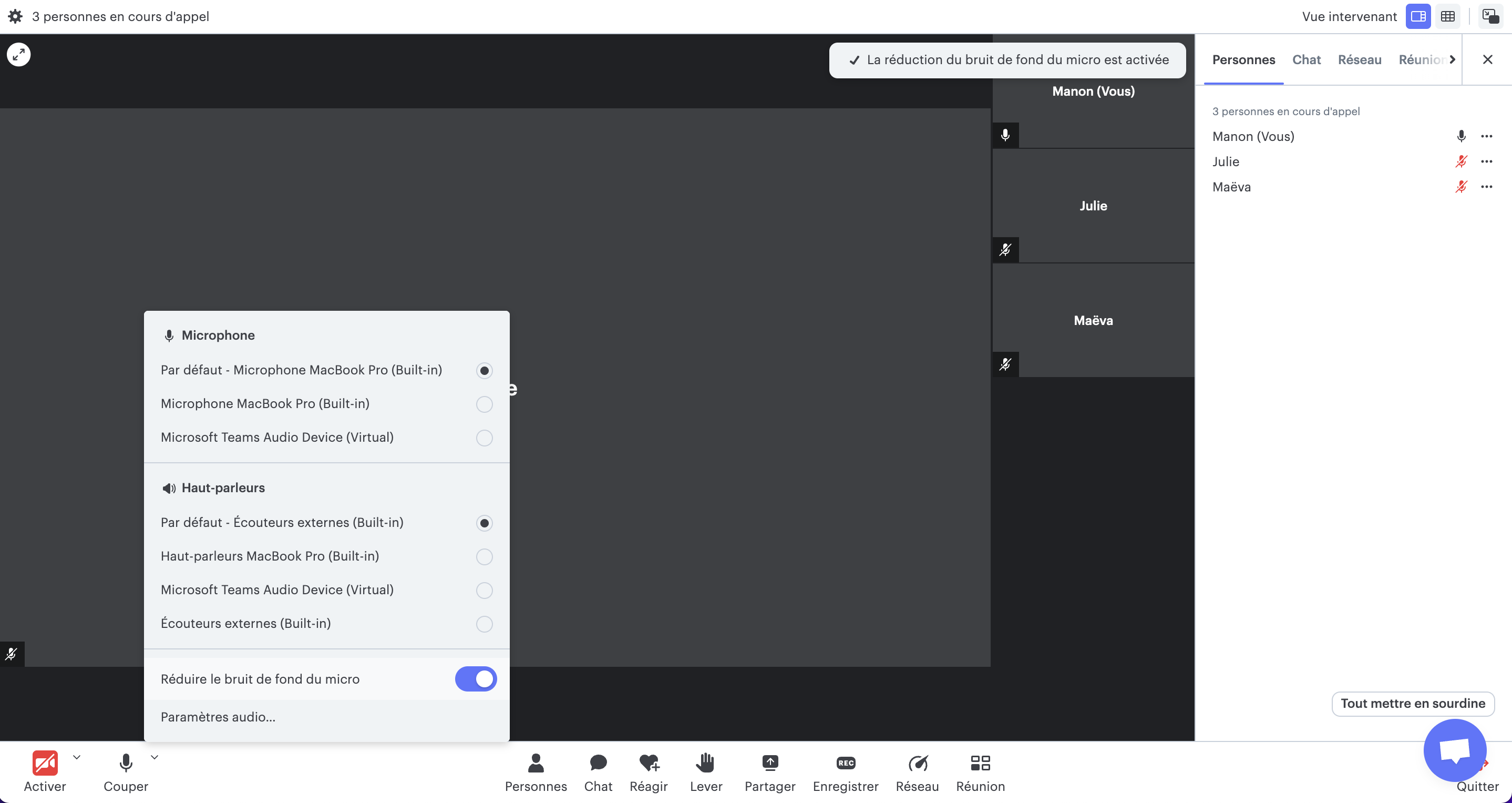Click Maëva's muted microphone icon in list
This screenshot has height=803, width=1512.
point(1462,187)
